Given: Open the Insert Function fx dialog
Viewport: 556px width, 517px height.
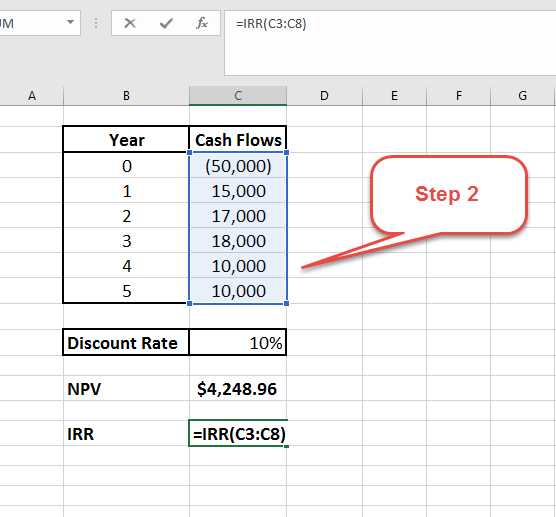Looking at the screenshot, I should pyautogui.click(x=202, y=23).
